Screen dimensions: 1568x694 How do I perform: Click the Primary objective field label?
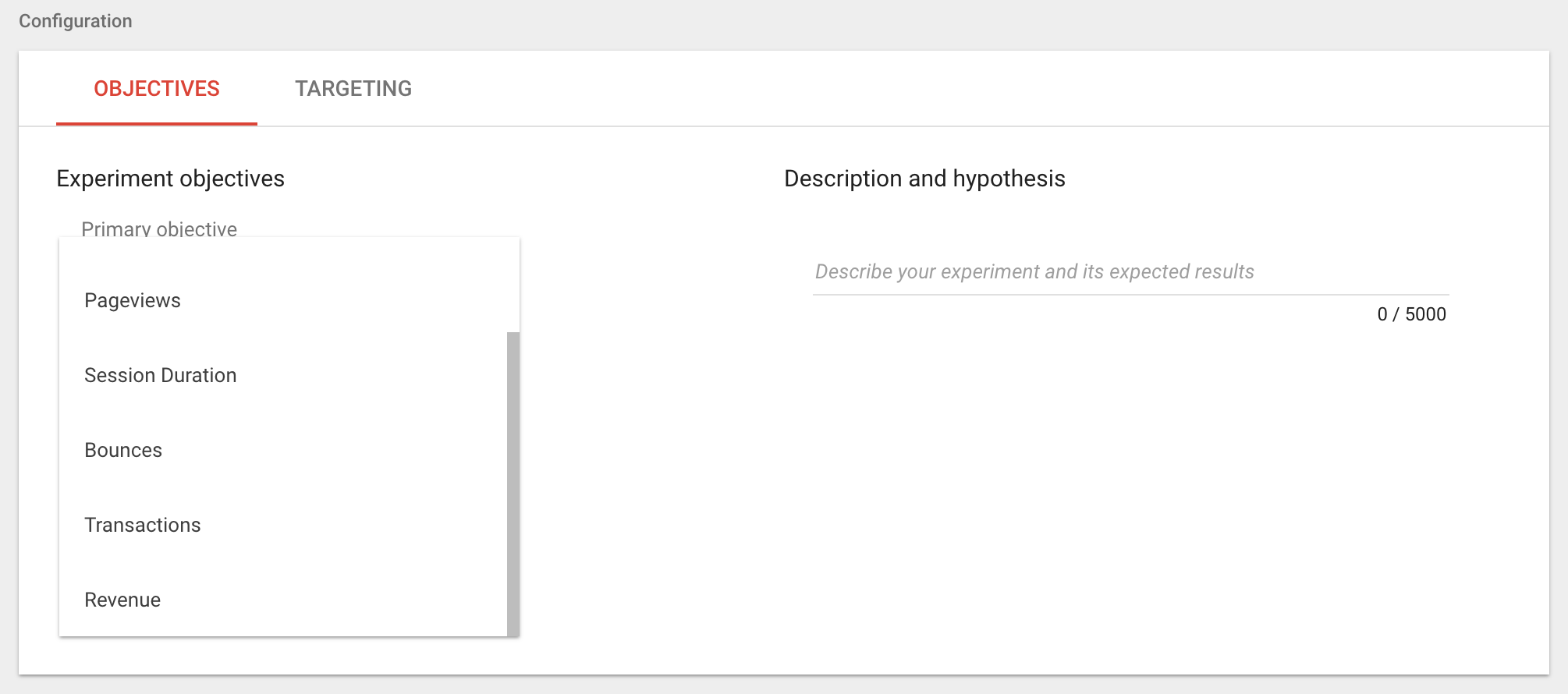[x=159, y=228]
